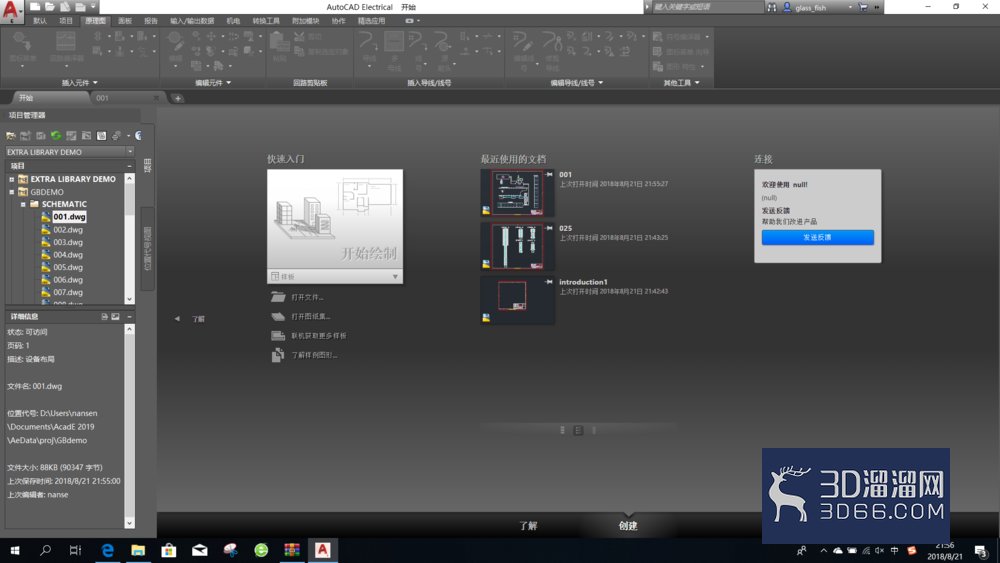The image size is (1000, 563).
Task: Click the Help globe icon in Project Manager
Action: tap(138, 136)
